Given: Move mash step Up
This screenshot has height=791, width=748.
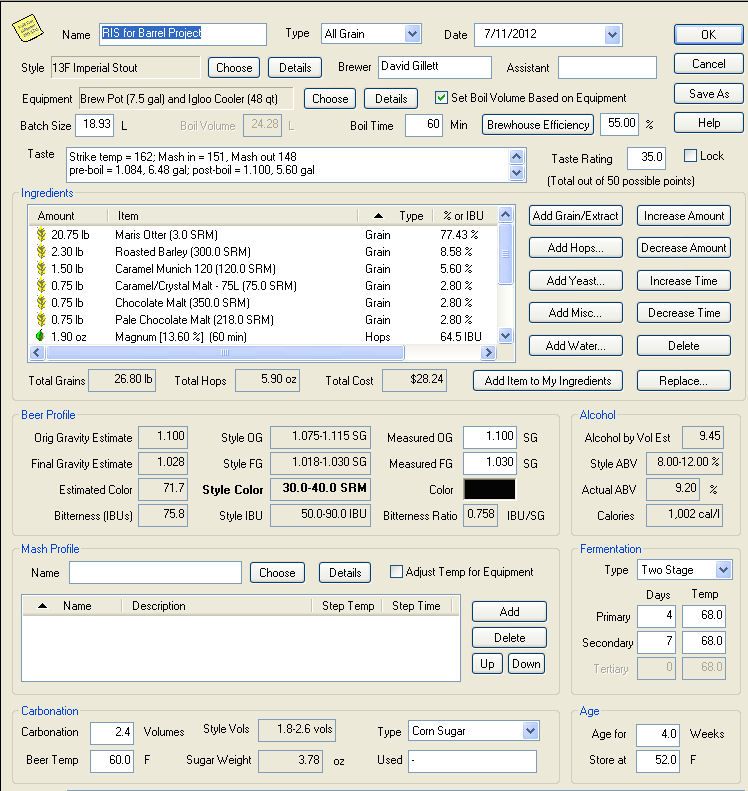Looking at the screenshot, I should 487,664.
